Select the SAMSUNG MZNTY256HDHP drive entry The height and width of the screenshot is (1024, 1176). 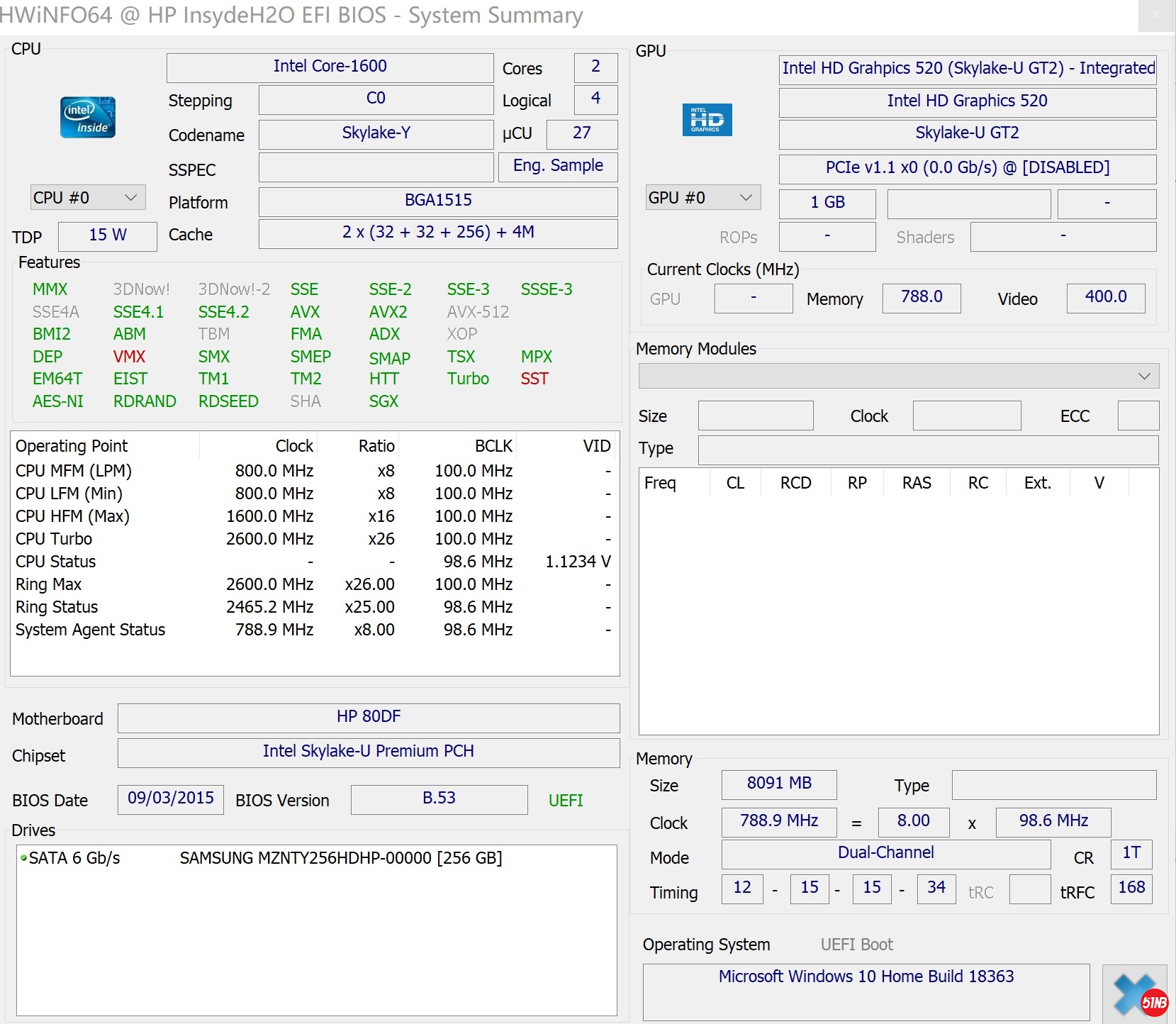(340, 858)
